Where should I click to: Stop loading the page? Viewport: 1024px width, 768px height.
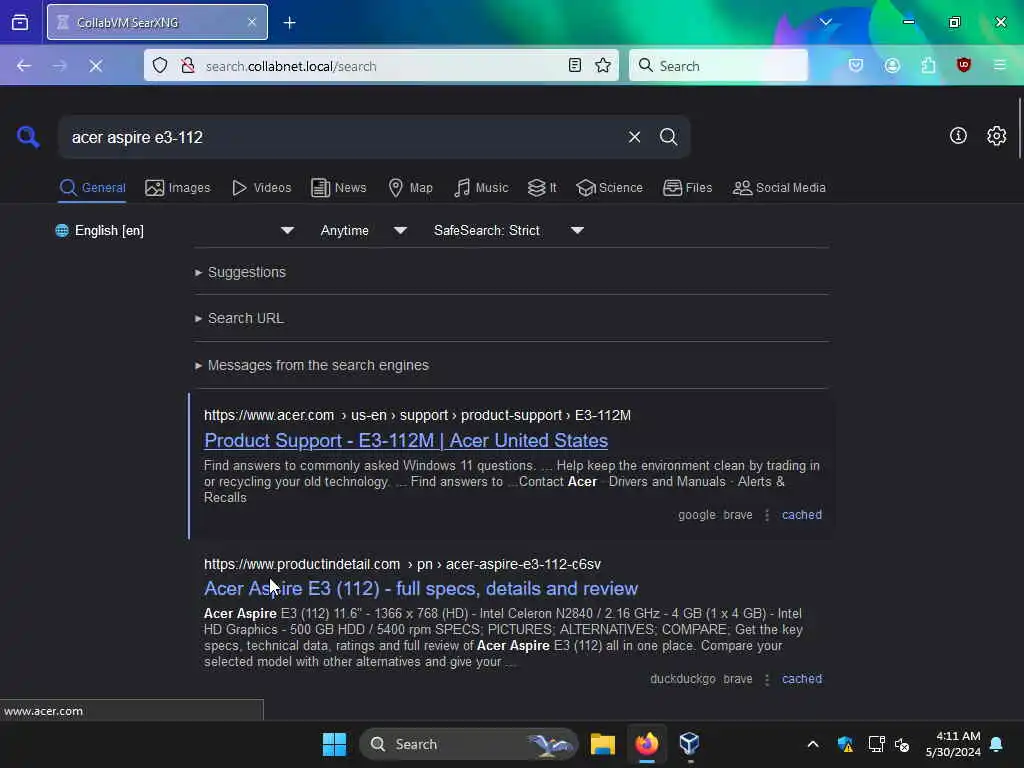tap(95, 65)
